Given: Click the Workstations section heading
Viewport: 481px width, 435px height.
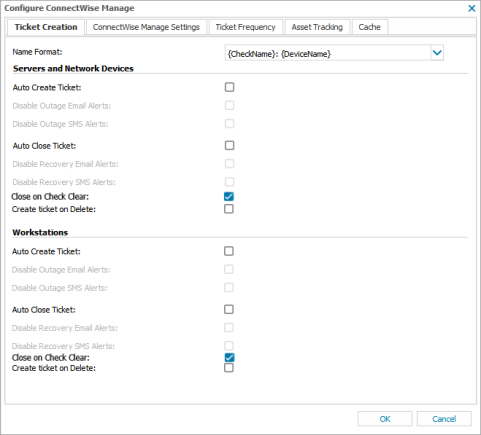Looking at the screenshot, I should click(x=40, y=233).
